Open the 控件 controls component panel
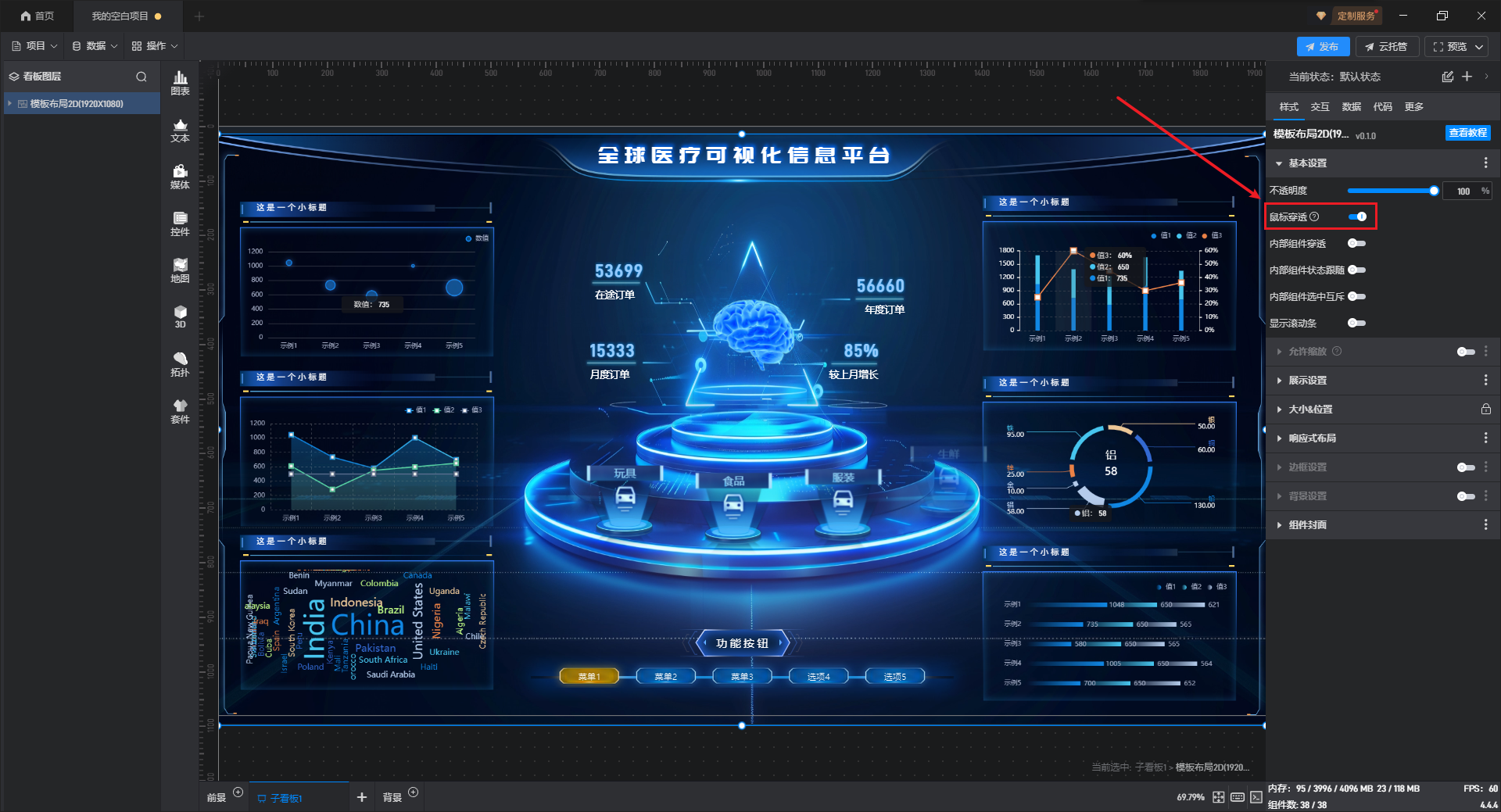 (x=180, y=224)
